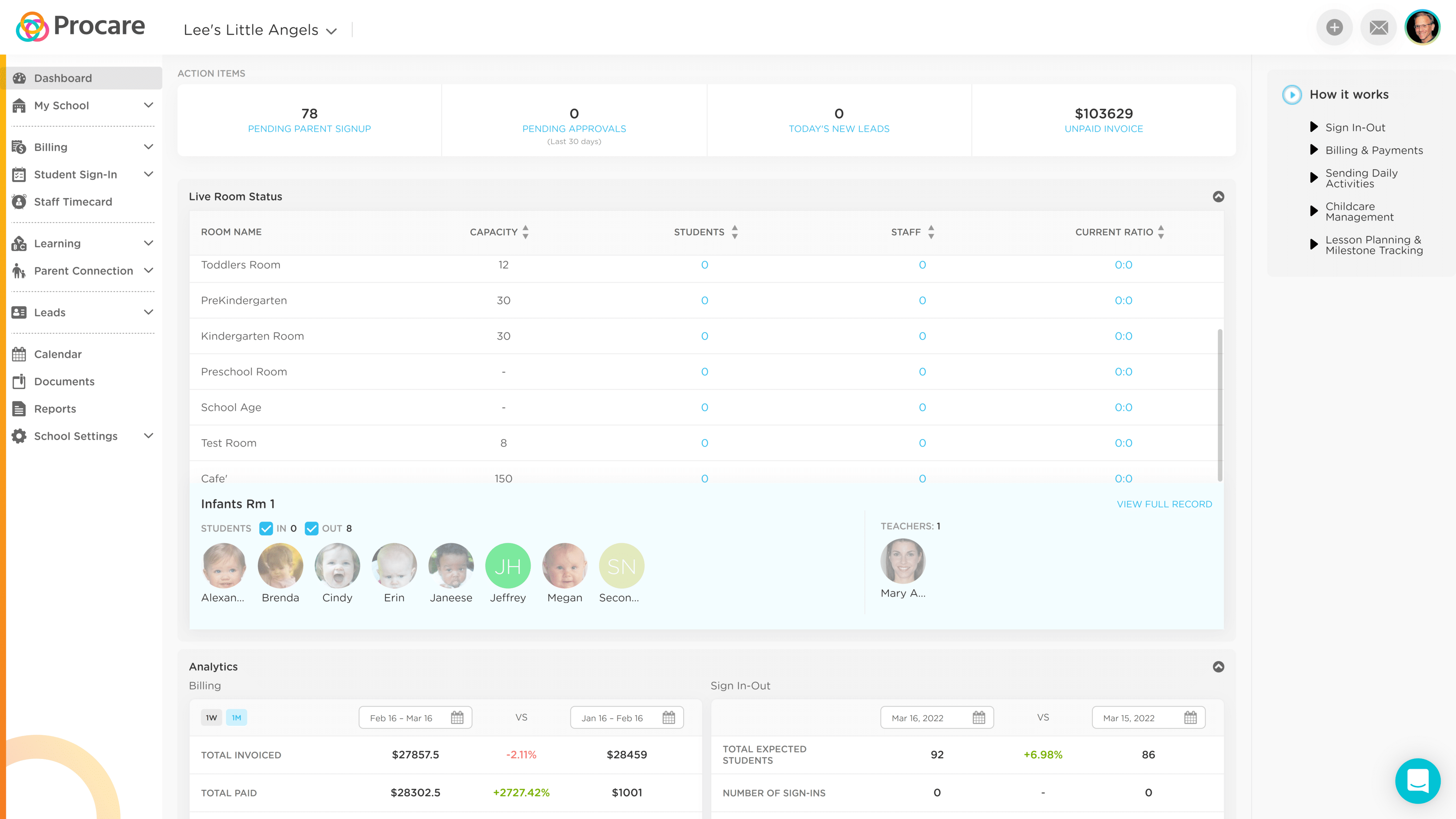1456x819 pixels.
Task: Collapse the Live Room Status panel
Action: [1219, 196]
